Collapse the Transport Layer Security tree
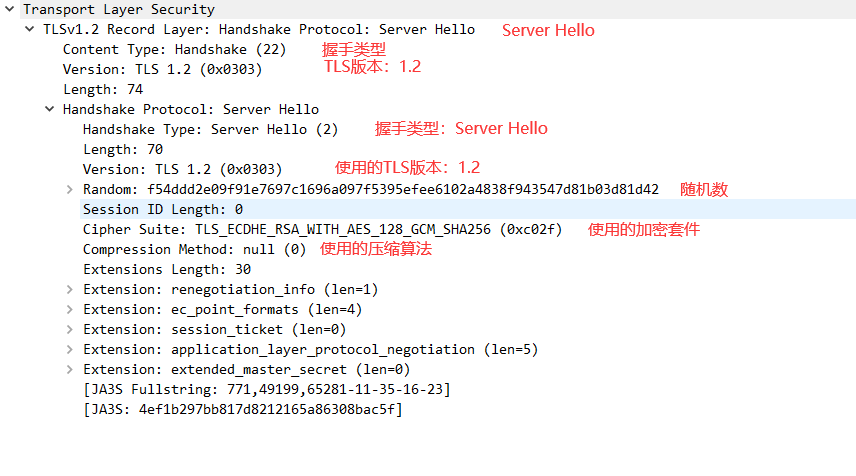856x476 pixels. pos(10,9)
